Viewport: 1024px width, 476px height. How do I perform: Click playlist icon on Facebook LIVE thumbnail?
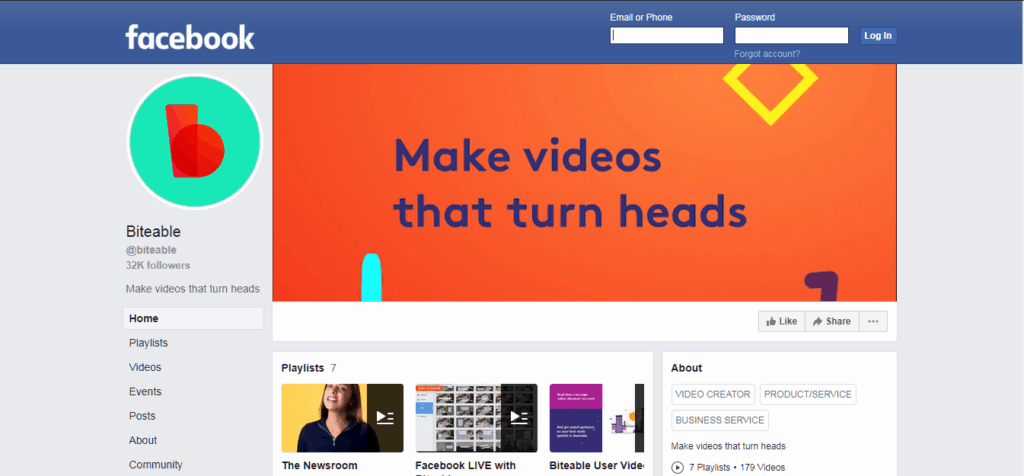(x=519, y=418)
